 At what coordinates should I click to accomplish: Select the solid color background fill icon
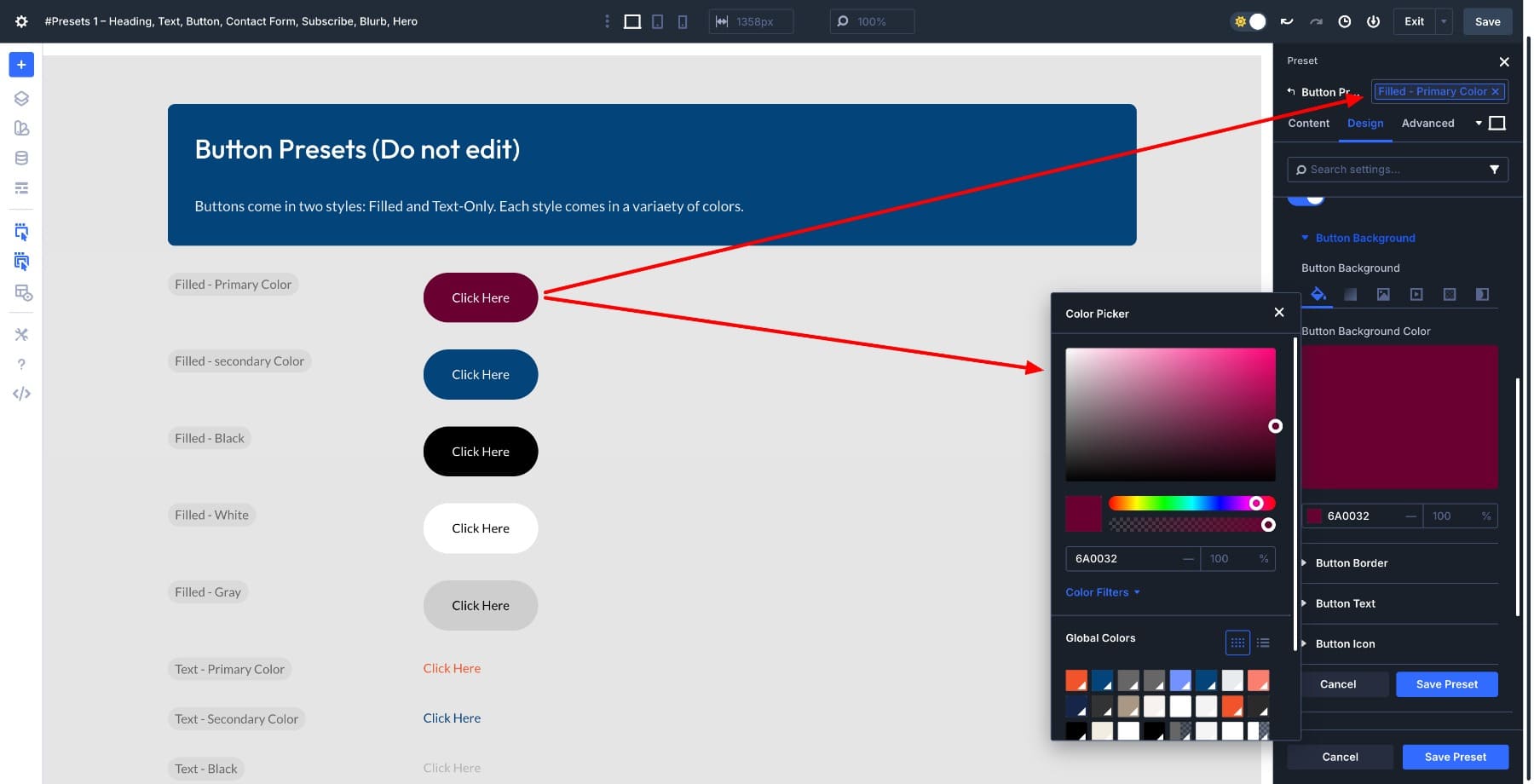point(1318,294)
